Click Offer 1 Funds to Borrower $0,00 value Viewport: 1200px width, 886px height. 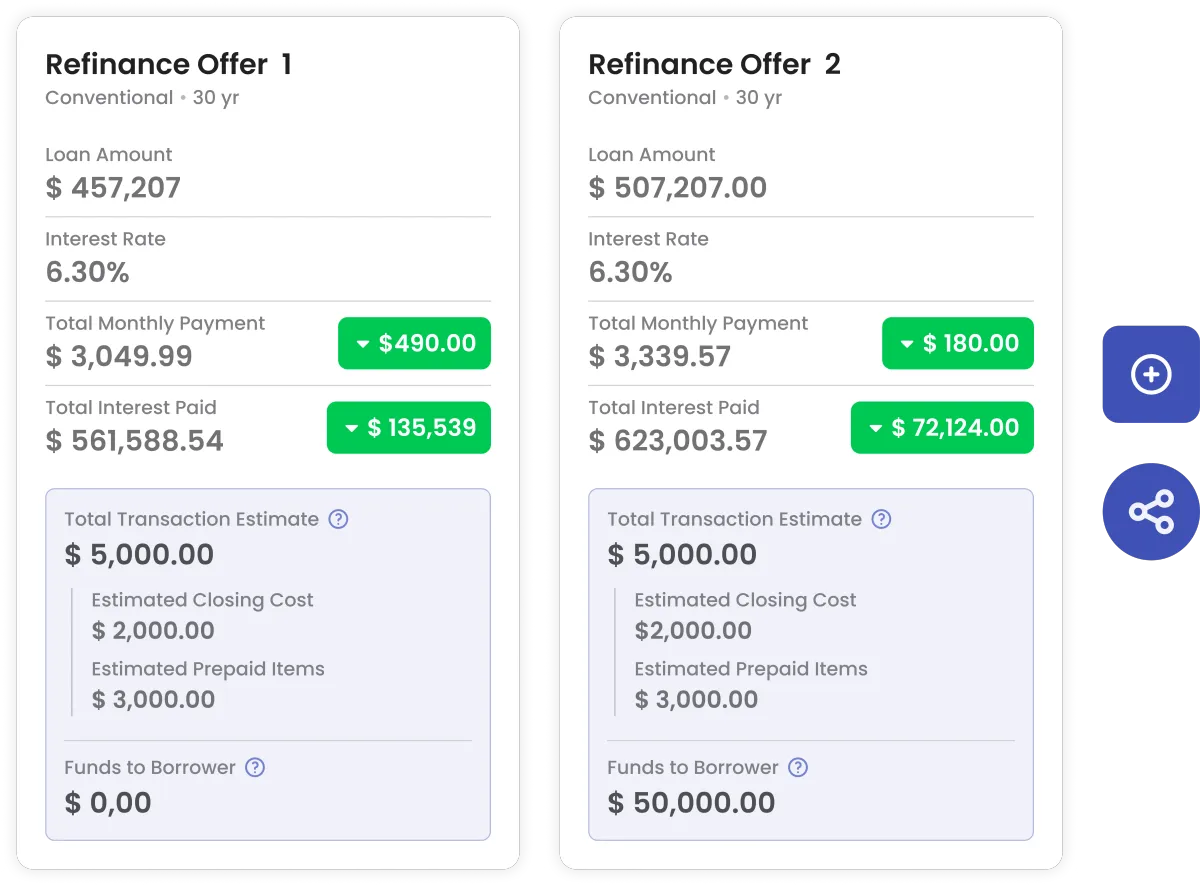pyautogui.click(x=108, y=802)
